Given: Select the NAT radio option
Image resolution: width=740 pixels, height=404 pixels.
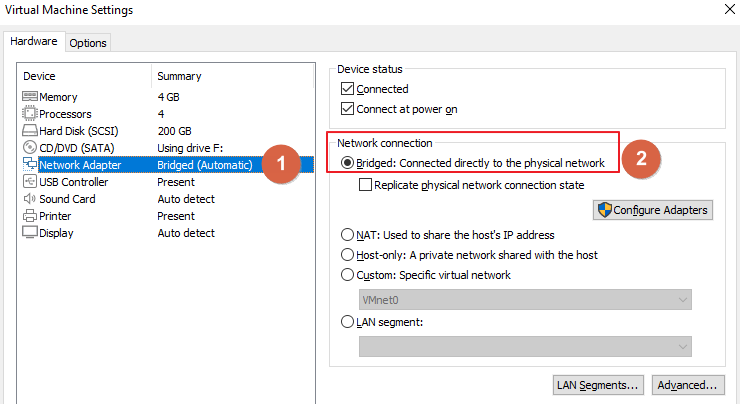Looking at the screenshot, I should coord(347,235).
